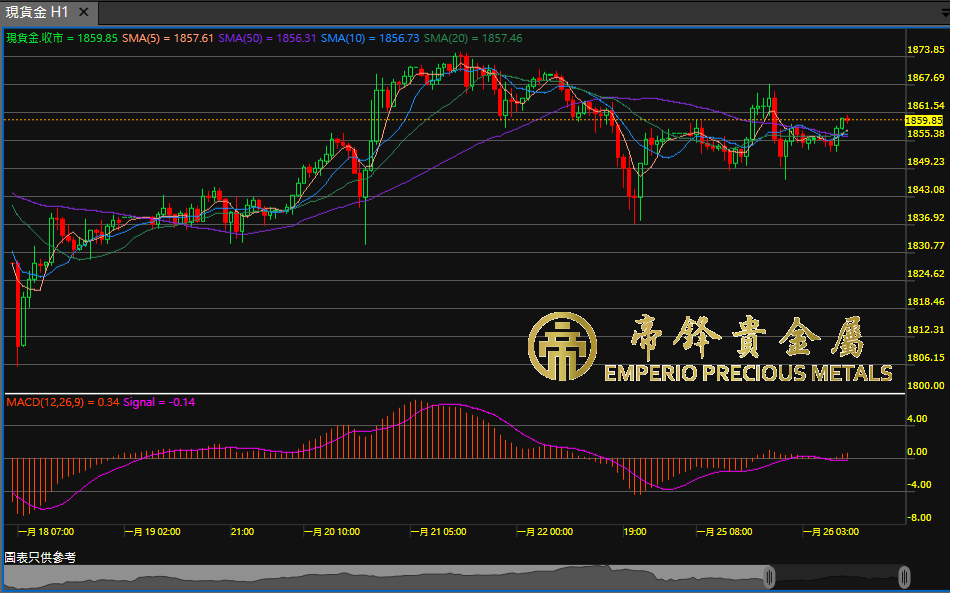The image size is (956, 593).
Task: Click the MACD axis value 0.00
Action: [917, 452]
